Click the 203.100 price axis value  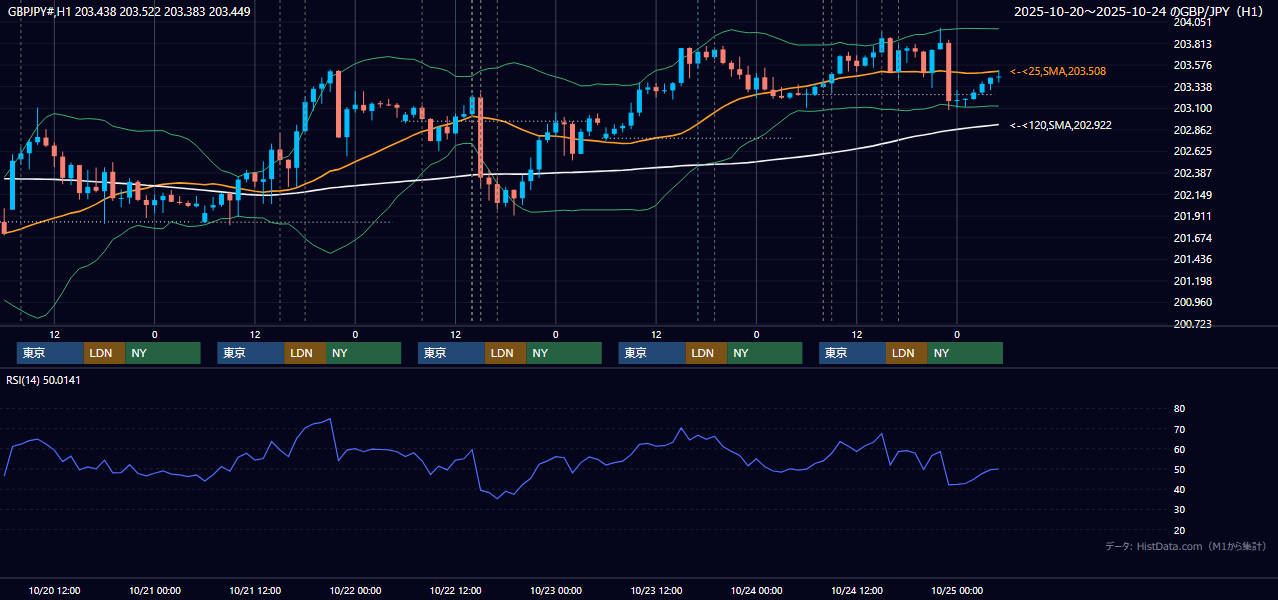point(1192,108)
